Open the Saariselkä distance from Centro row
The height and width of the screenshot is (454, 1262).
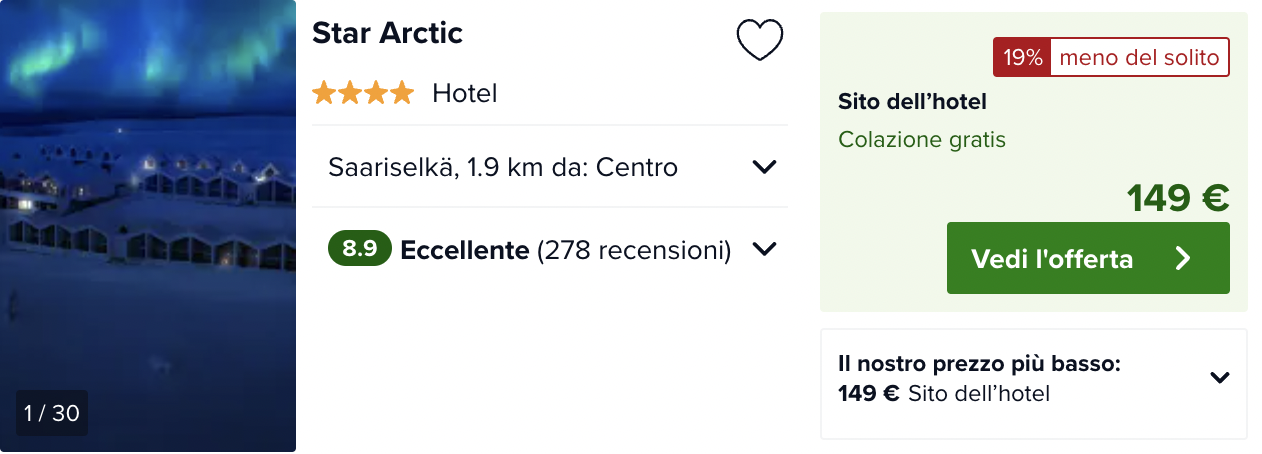click(550, 167)
